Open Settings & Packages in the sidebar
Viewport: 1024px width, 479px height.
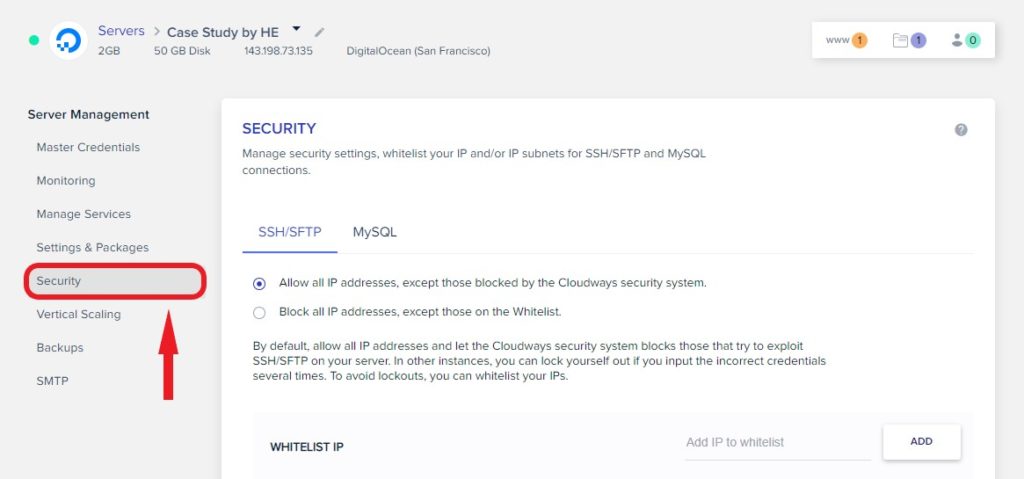tap(93, 247)
